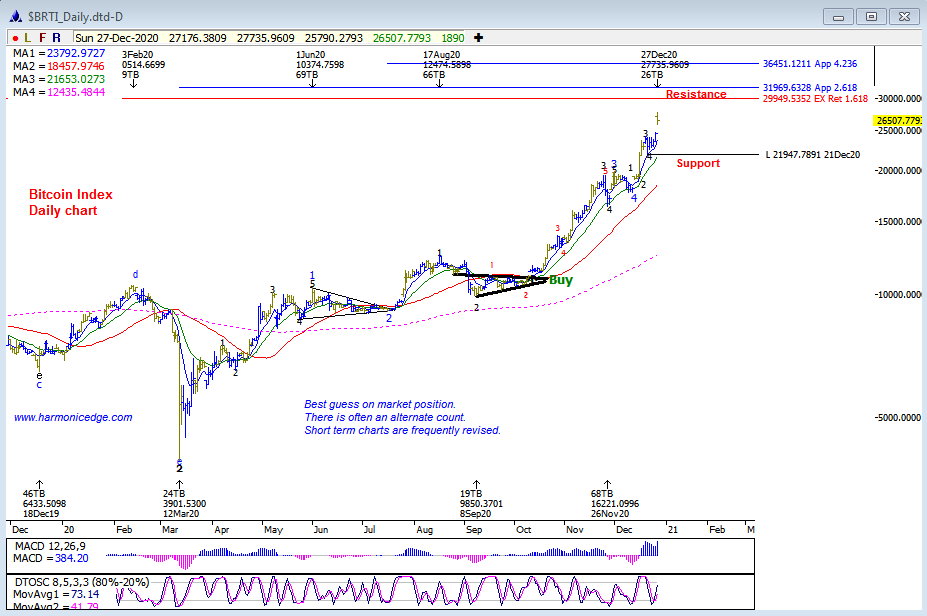Select the red Support label
Viewport: 927px width, 616px height.
[698, 163]
